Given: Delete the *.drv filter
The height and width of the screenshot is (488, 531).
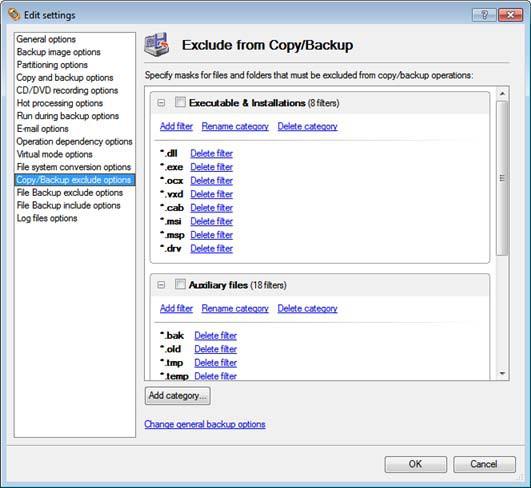Looking at the screenshot, I should click(x=212, y=249).
